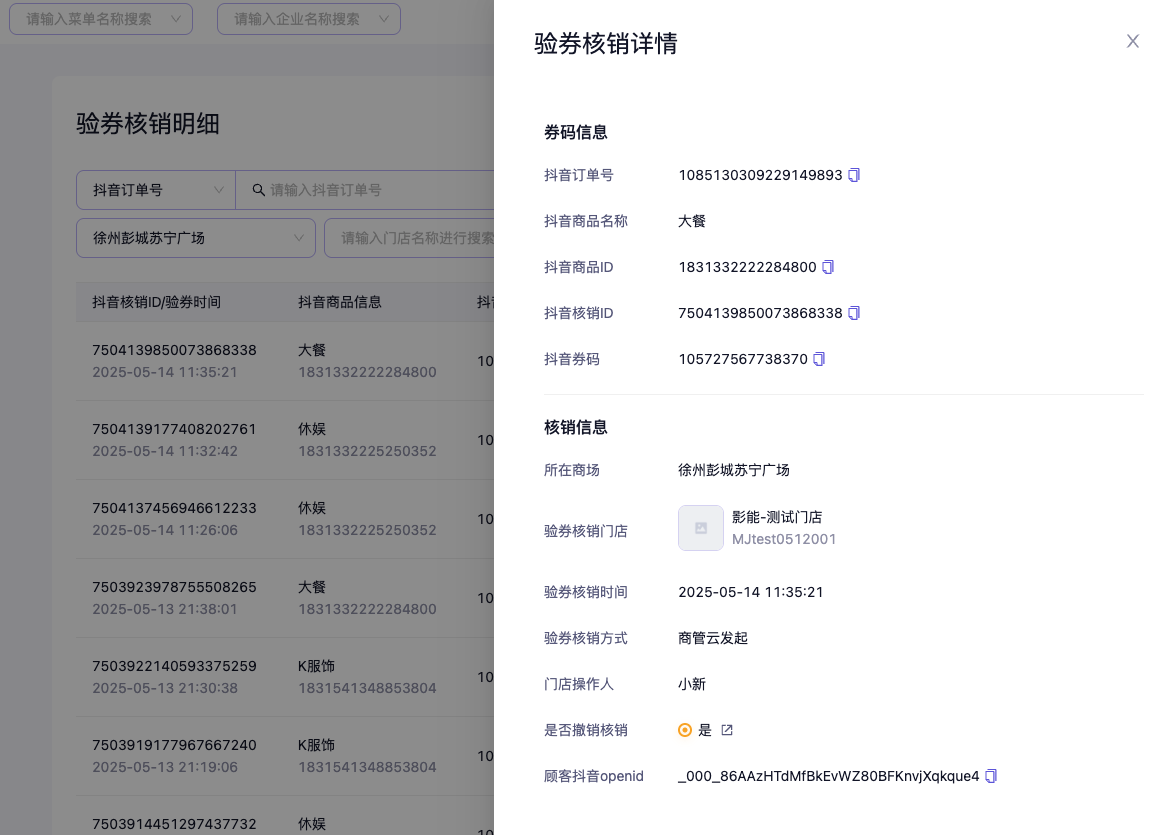Copy the 抖音订单号 value
1163x835 pixels.
point(854,175)
